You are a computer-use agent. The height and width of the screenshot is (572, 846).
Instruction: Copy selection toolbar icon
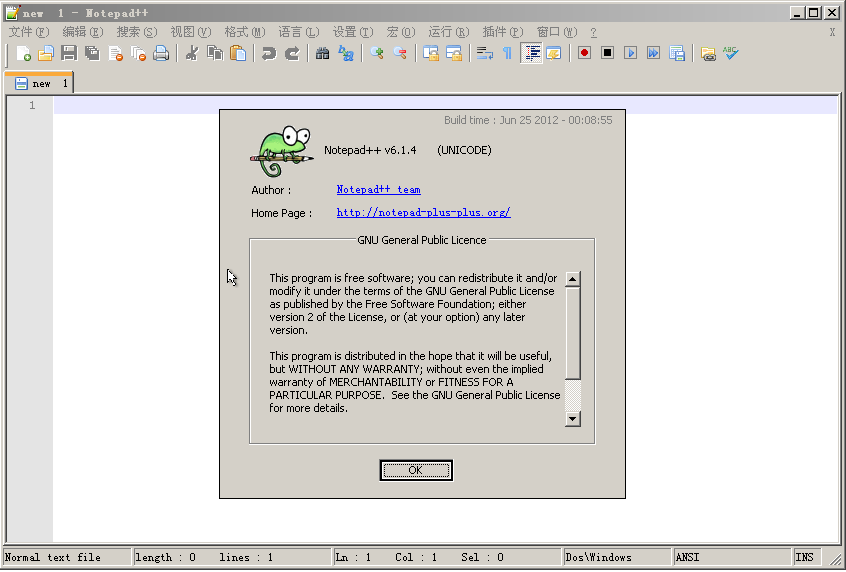pyautogui.click(x=215, y=53)
